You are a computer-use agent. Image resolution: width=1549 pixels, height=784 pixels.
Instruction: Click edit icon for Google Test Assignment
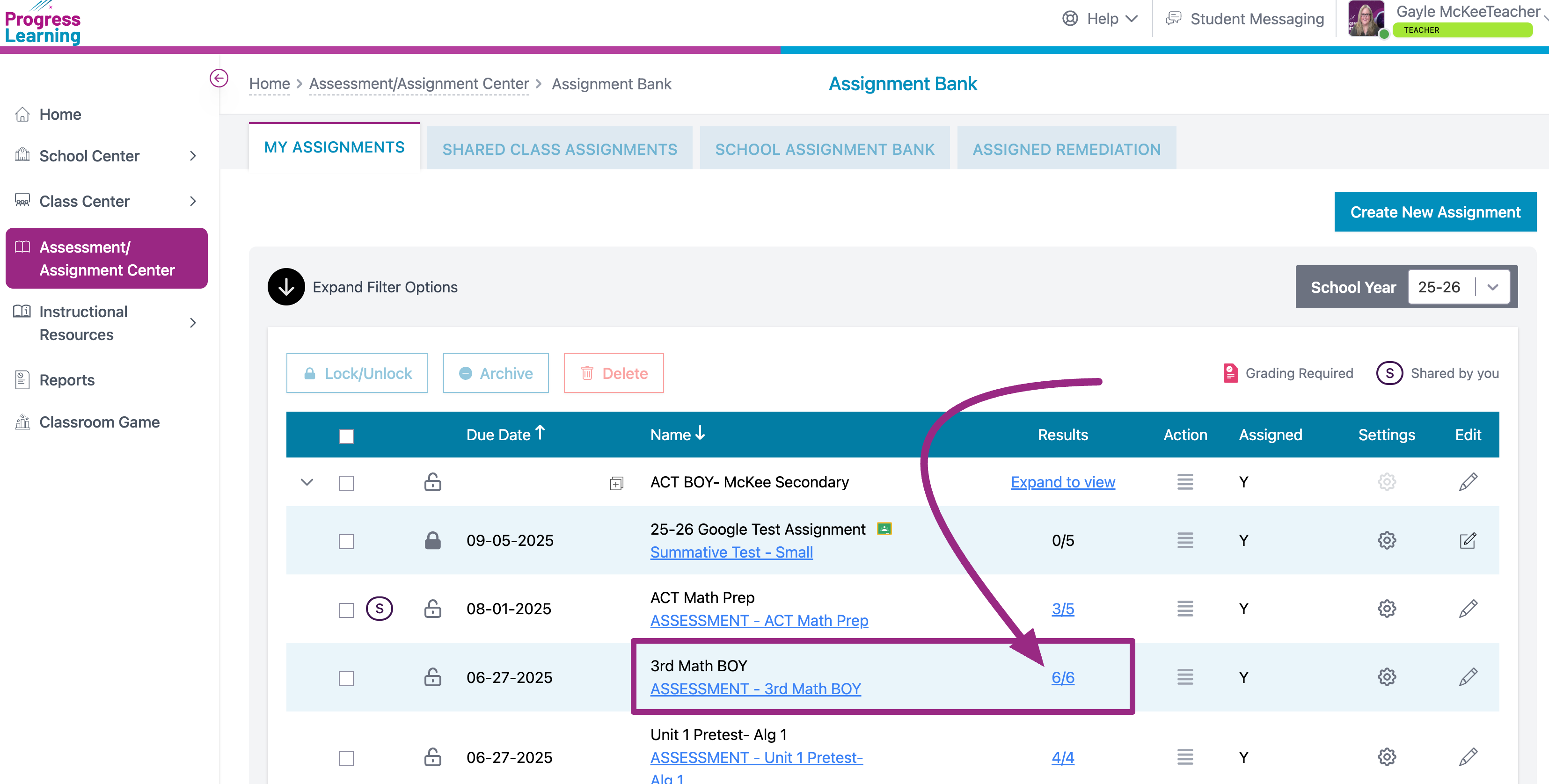pos(1468,540)
